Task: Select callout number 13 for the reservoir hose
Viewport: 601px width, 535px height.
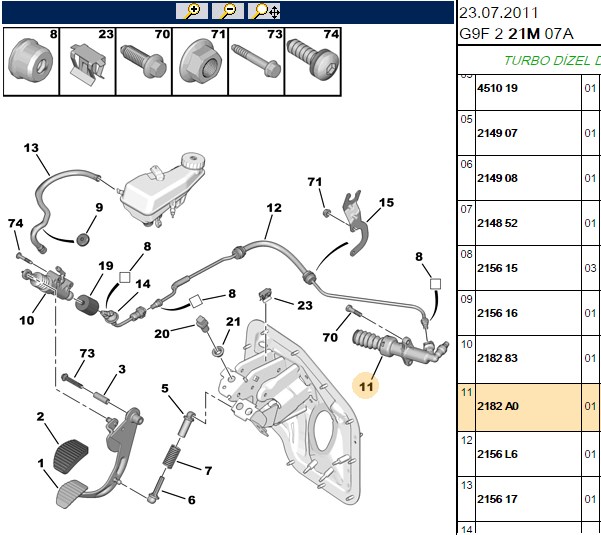Action: point(31,148)
